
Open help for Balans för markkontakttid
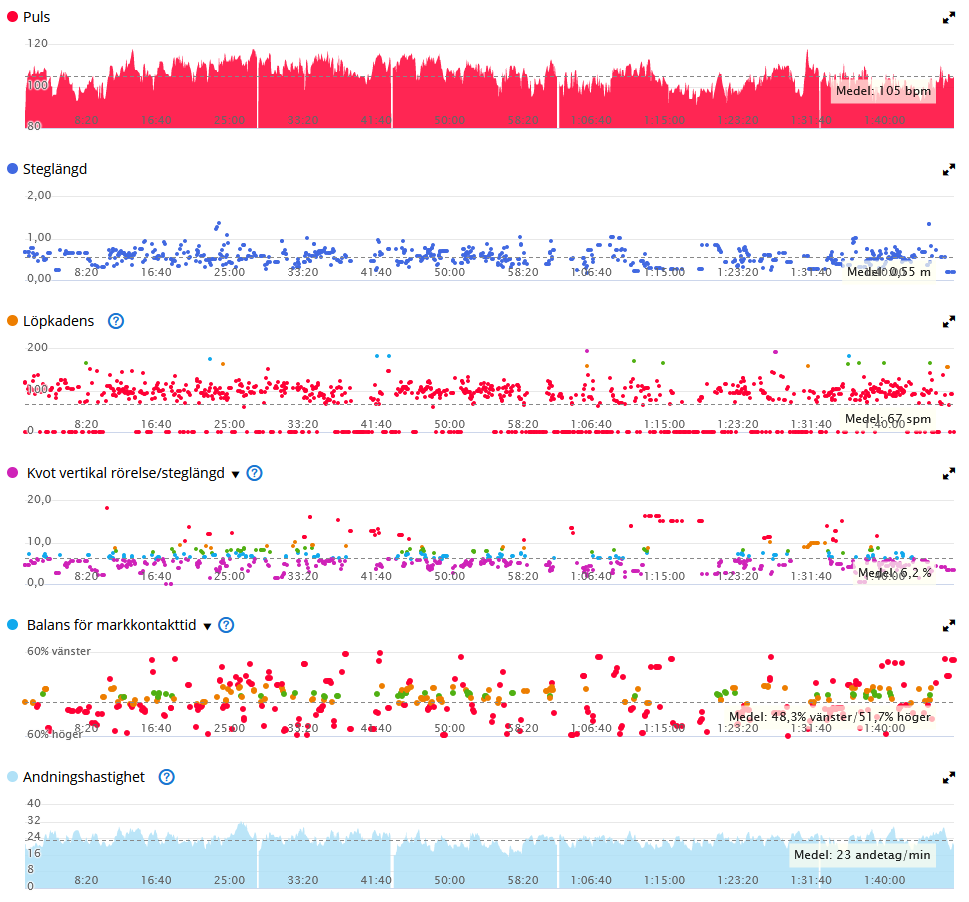[226, 625]
